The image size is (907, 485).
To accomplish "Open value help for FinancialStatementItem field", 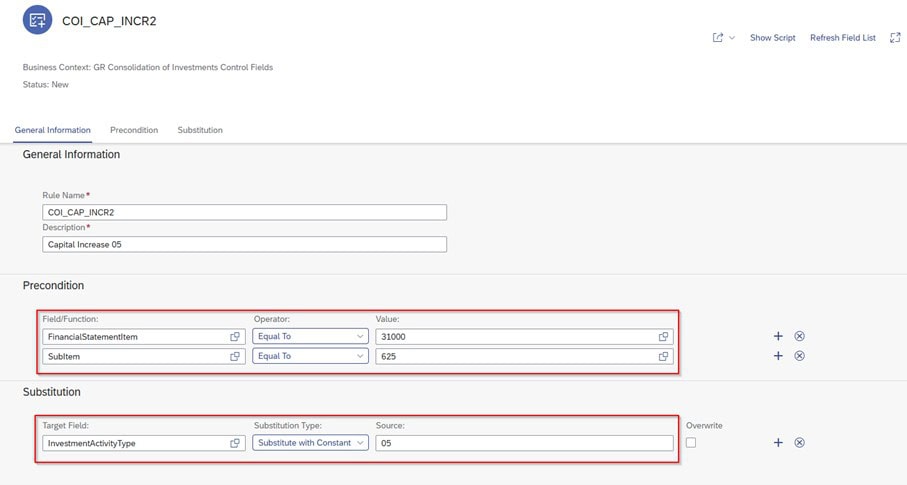I will click(x=235, y=337).
